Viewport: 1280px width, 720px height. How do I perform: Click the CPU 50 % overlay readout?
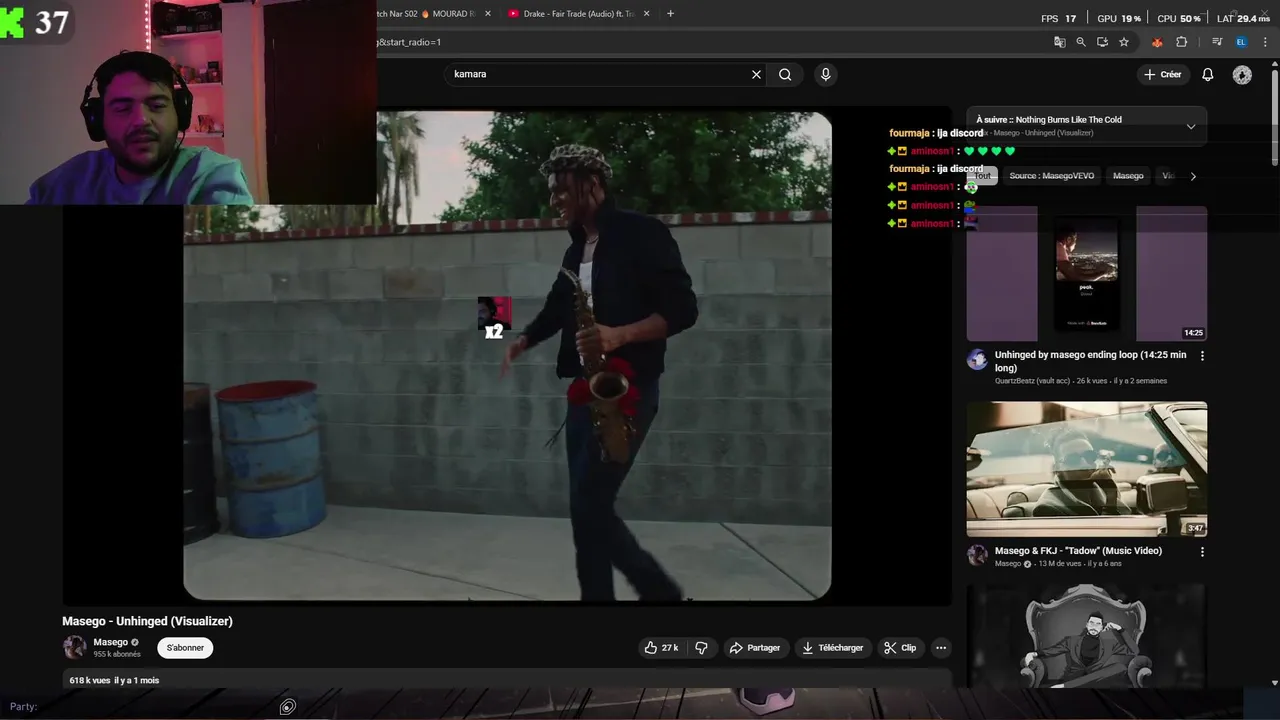pyautogui.click(x=1179, y=18)
